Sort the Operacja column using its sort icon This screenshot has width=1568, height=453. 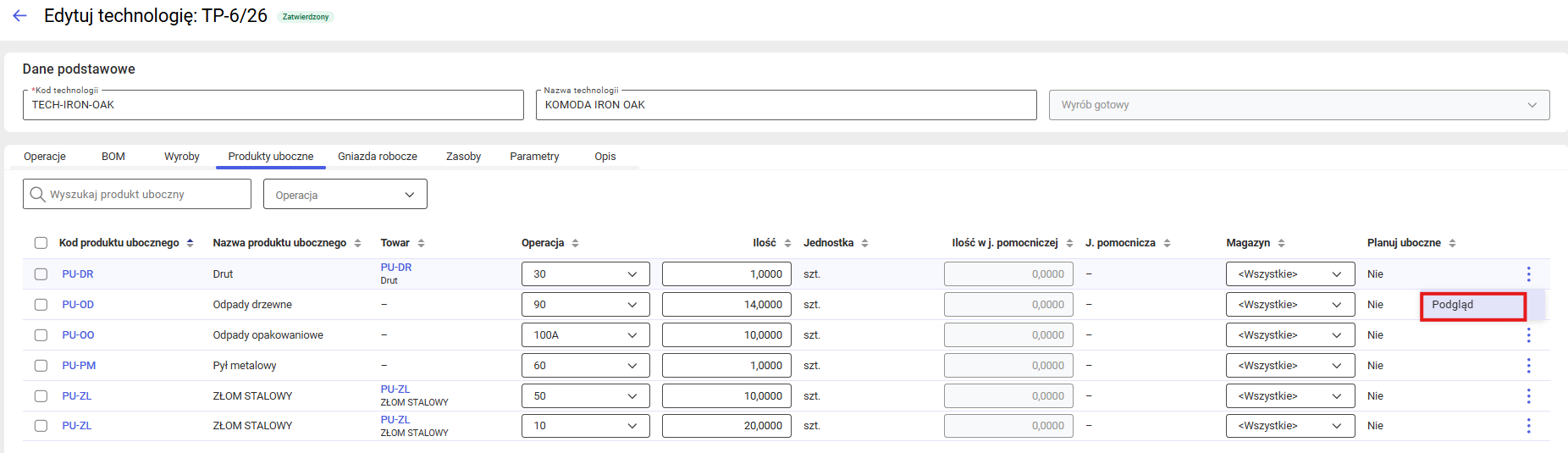575,243
